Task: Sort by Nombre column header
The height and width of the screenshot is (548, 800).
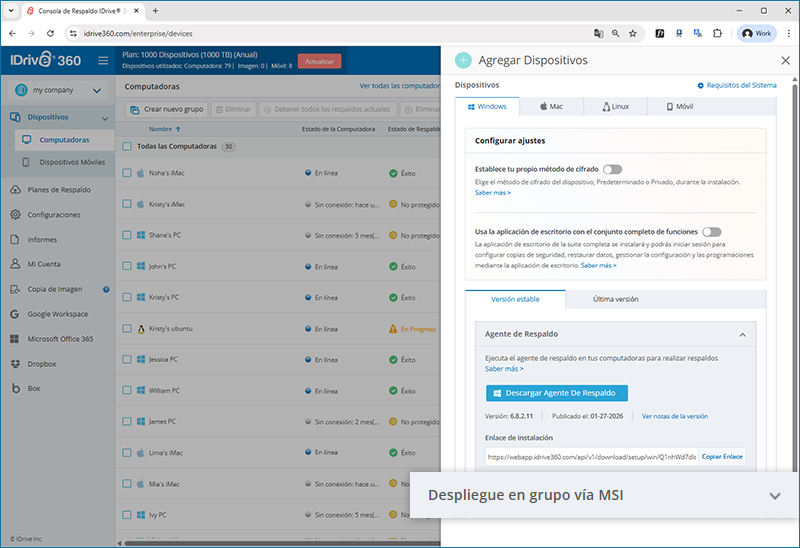Action: (164, 129)
